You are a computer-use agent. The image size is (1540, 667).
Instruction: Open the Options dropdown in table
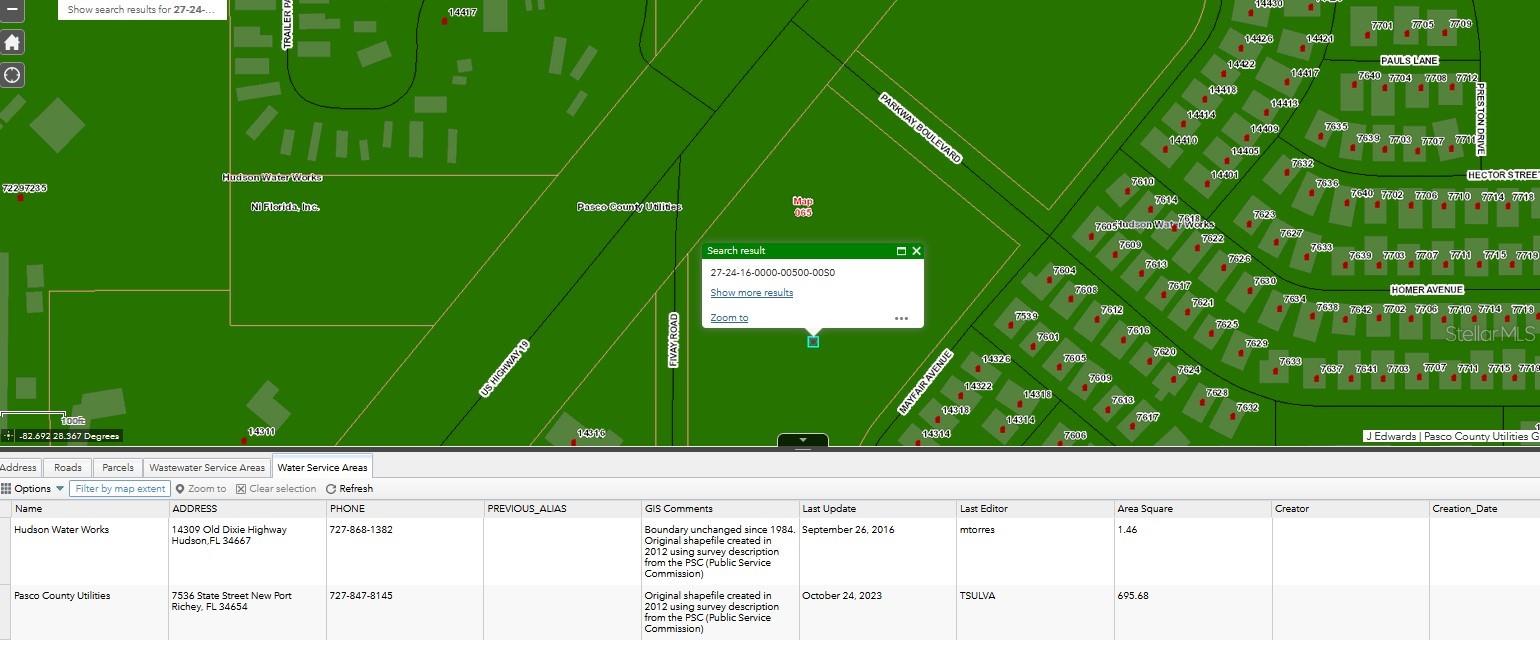pyautogui.click(x=33, y=489)
